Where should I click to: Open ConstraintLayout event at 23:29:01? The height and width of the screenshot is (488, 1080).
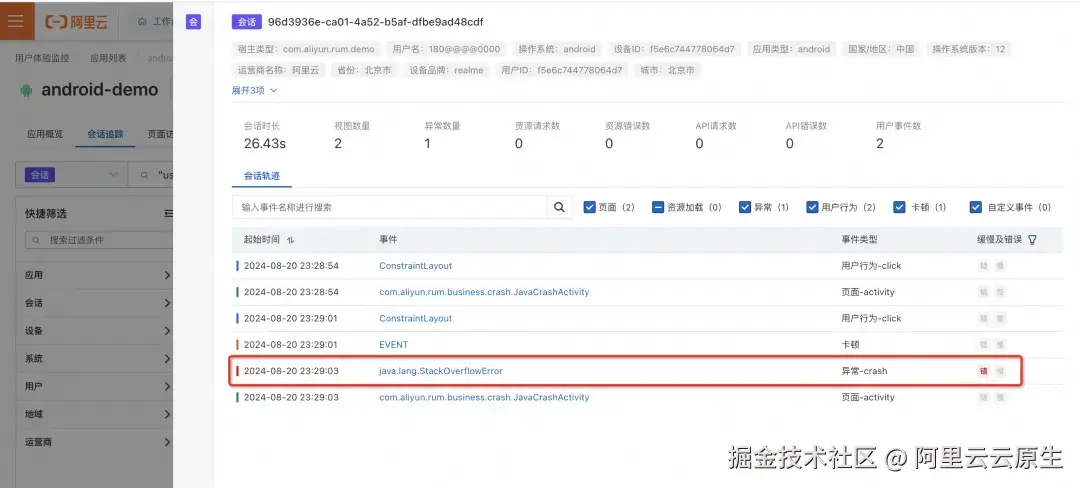tap(415, 319)
